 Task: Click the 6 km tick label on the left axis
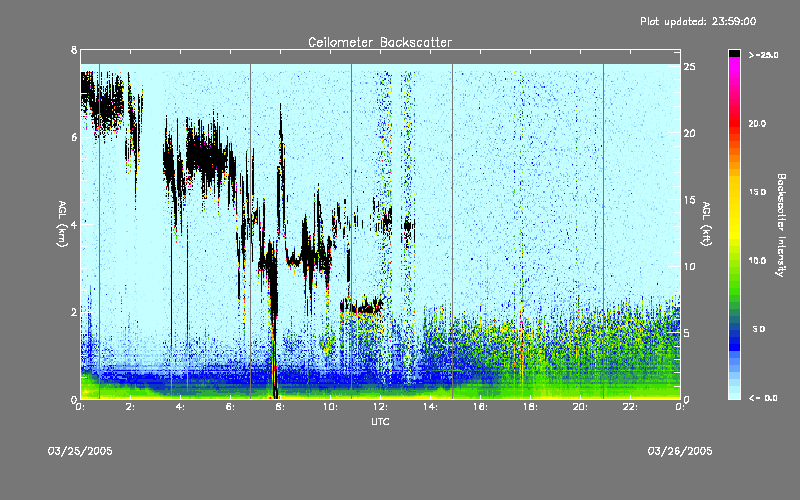pyautogui.click(x=74, y=137)
